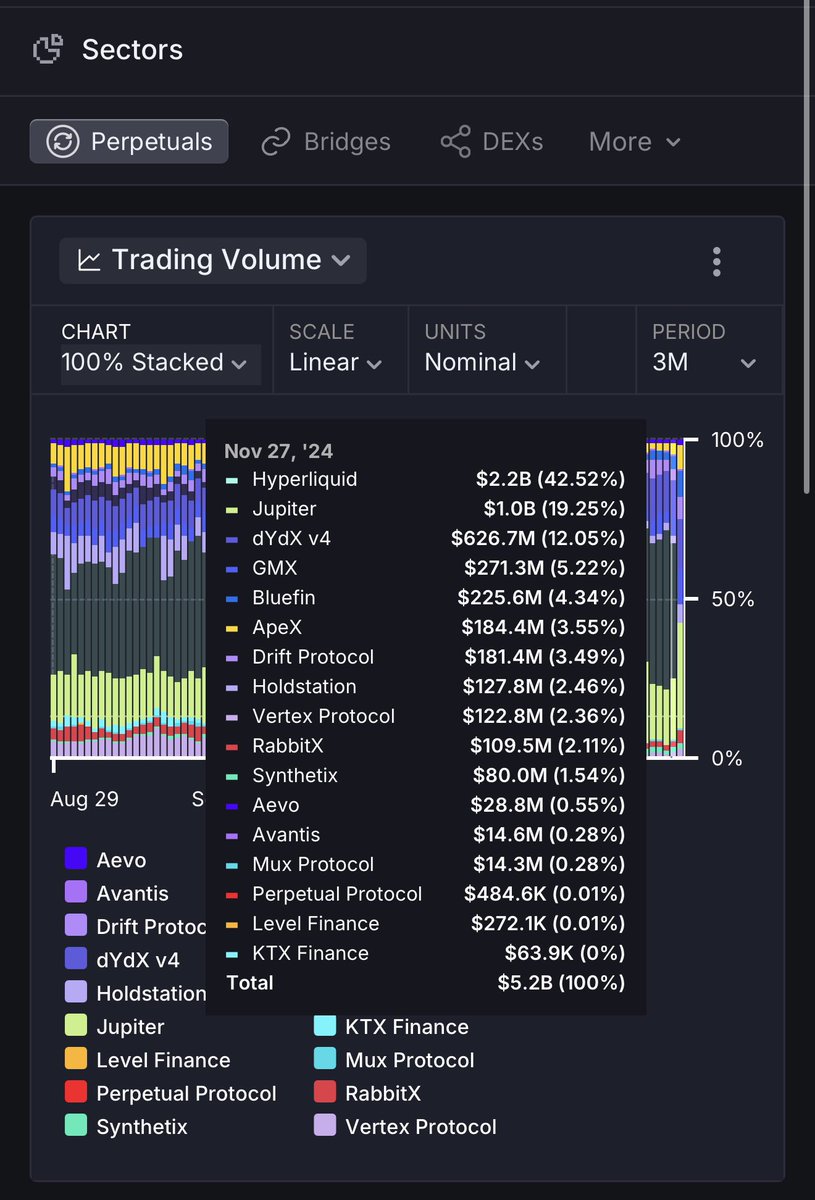Click the Hyperliquid tooltip row
The image size is (815, 1200).
click(425, 479)
